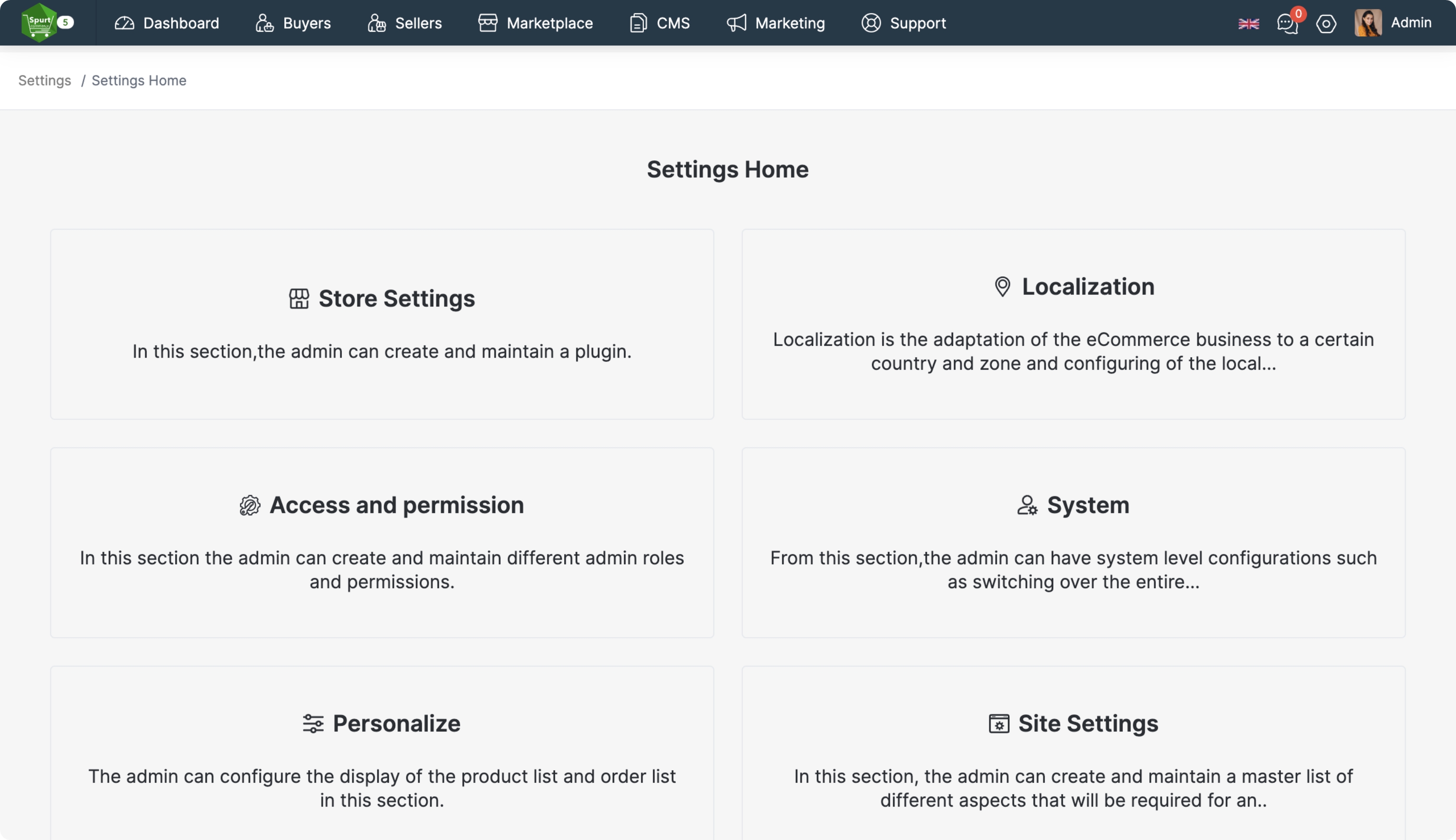Click the Admin avatar photo
The image size is (1456, 840).
point(1368,23)
